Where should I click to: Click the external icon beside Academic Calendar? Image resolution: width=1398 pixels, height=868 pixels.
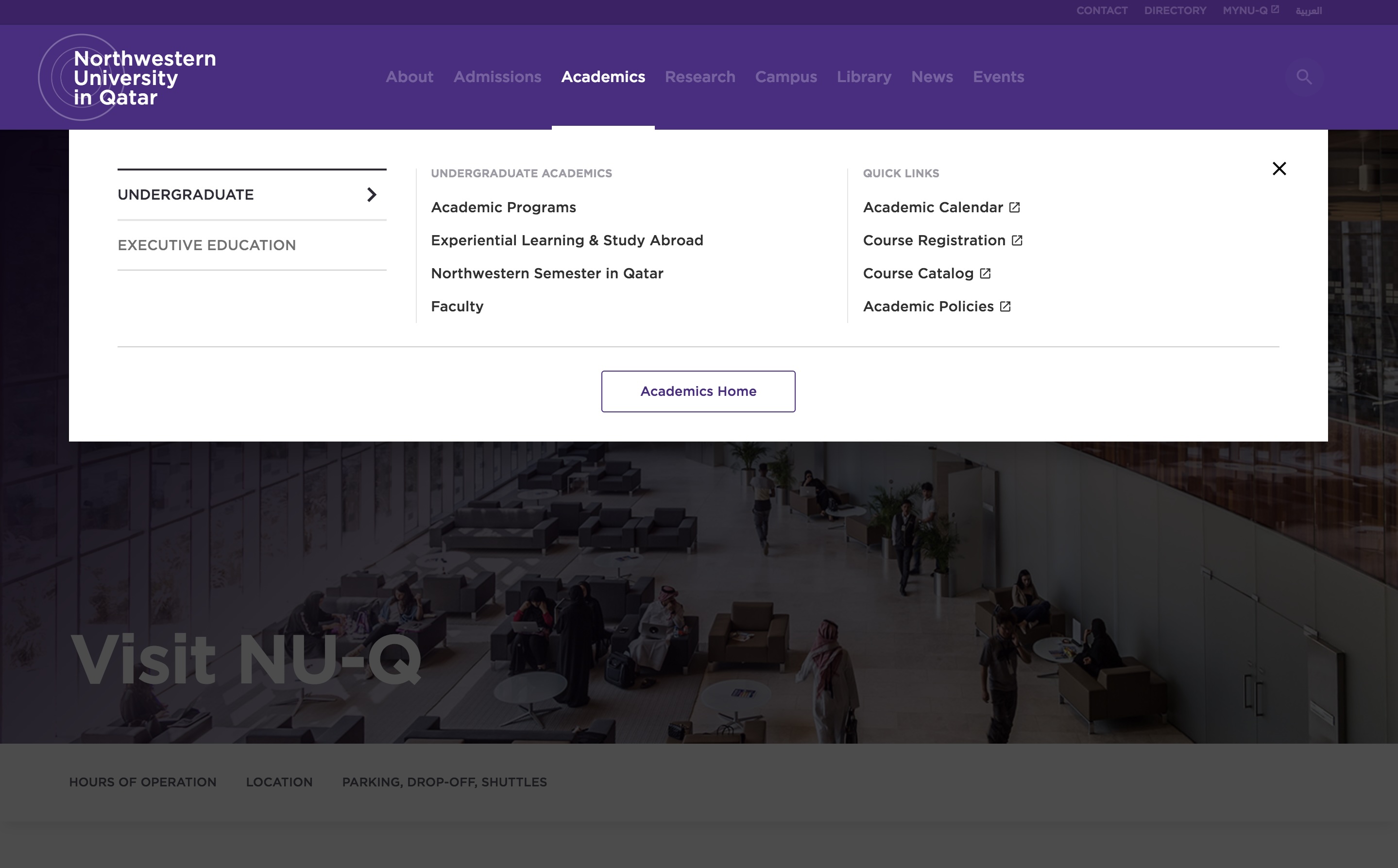pos(1014,207)
